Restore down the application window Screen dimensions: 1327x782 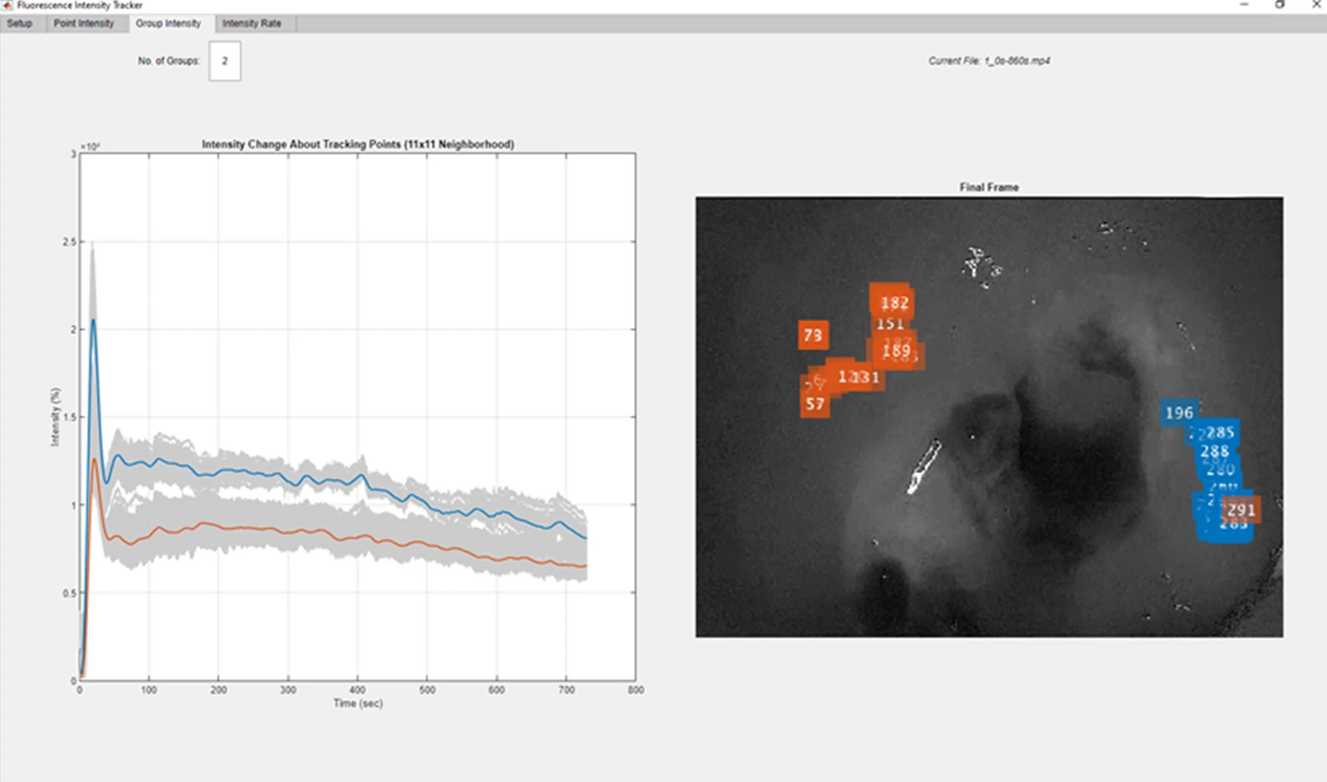click(1279, 5)
